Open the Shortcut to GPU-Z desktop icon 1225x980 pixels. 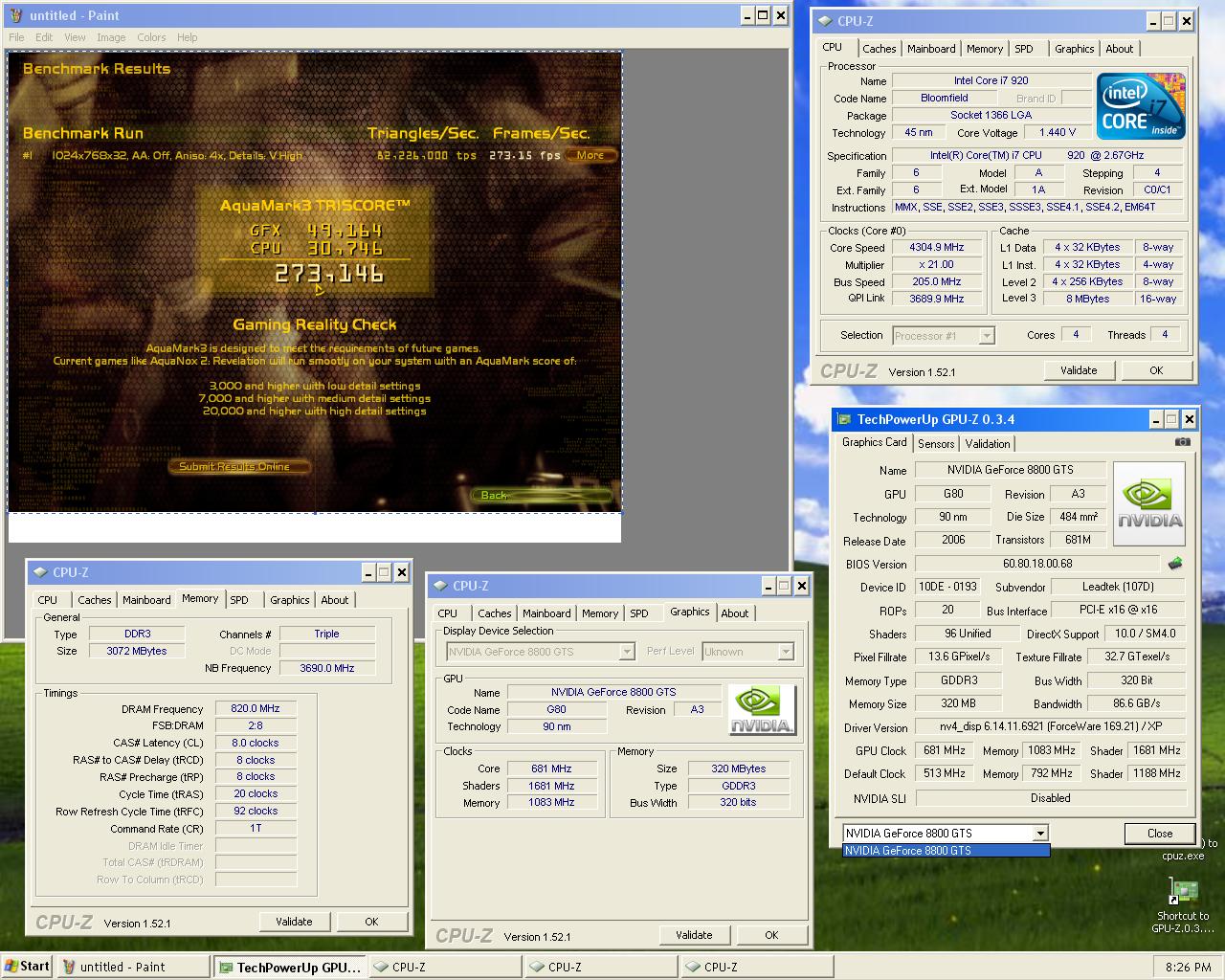1183,905
